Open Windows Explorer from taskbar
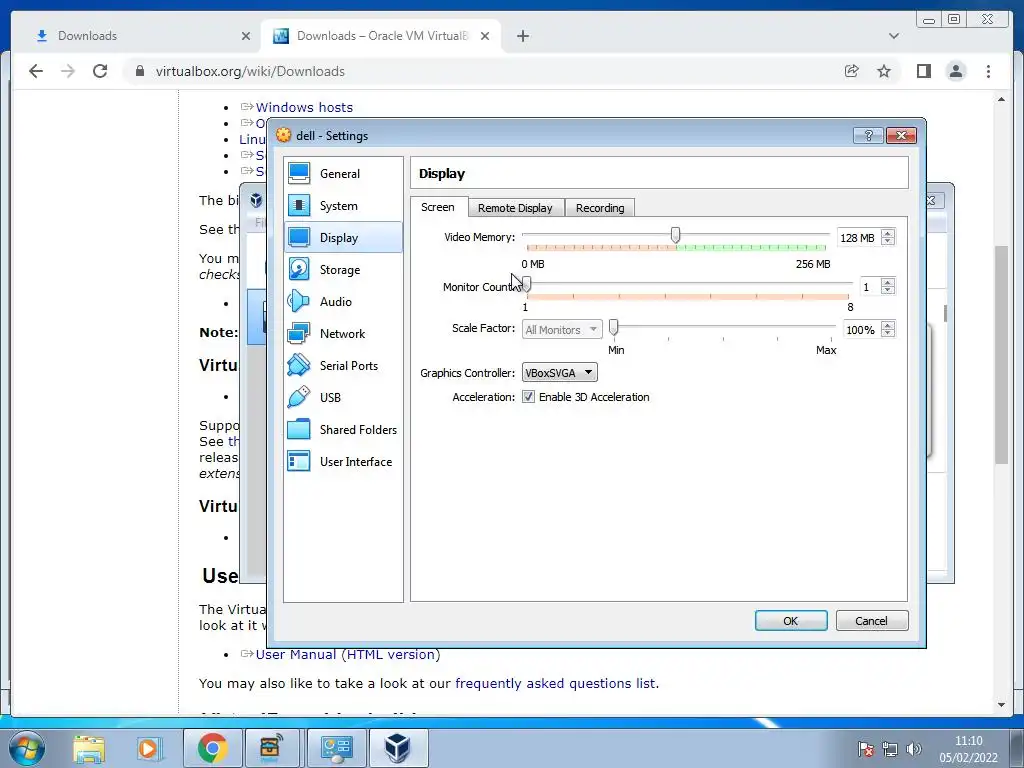Image resolution: width=1024 pixels, height=768 pixels. point(89,748)
